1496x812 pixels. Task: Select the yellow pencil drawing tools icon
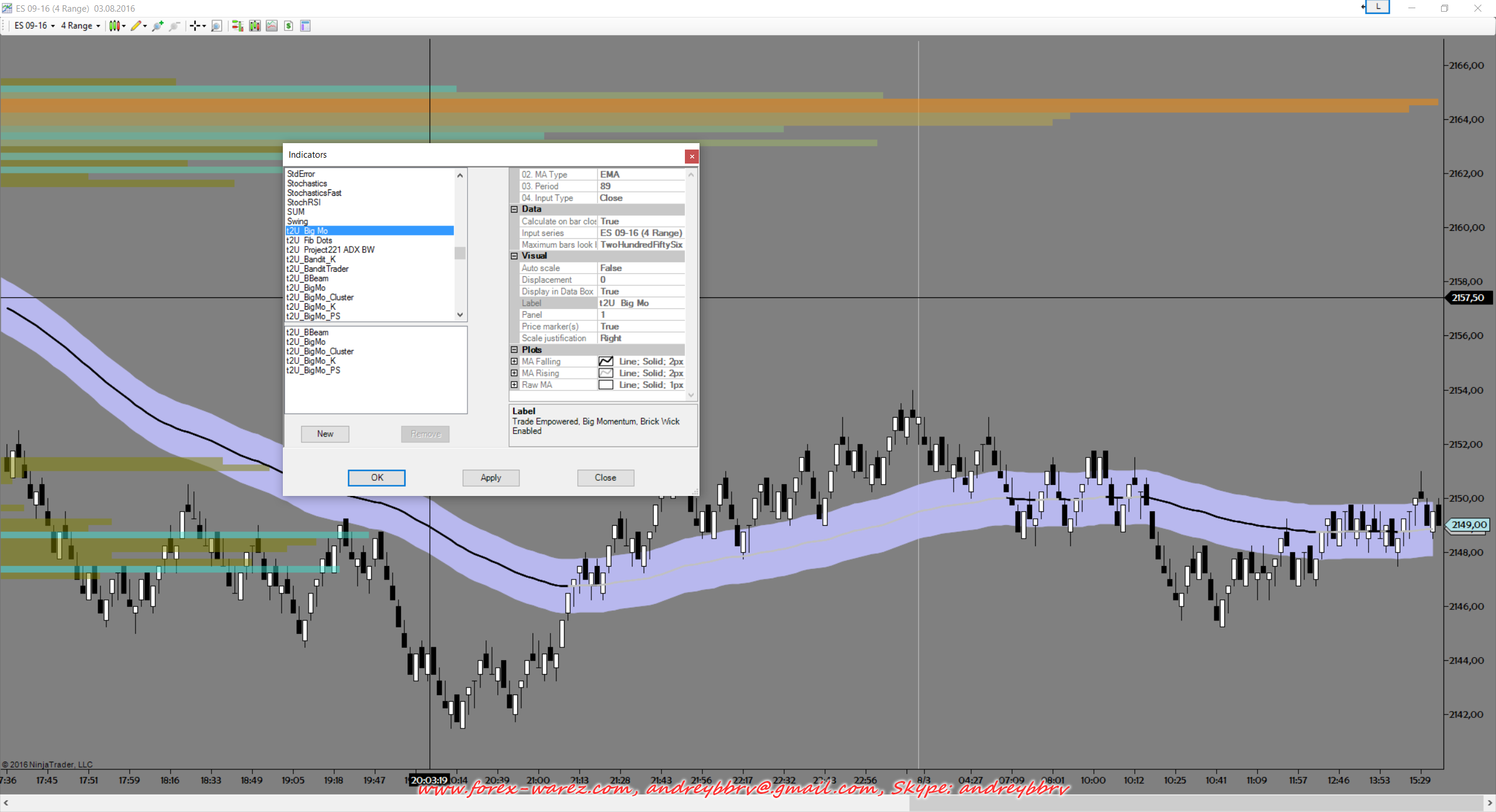click(136, 26)
